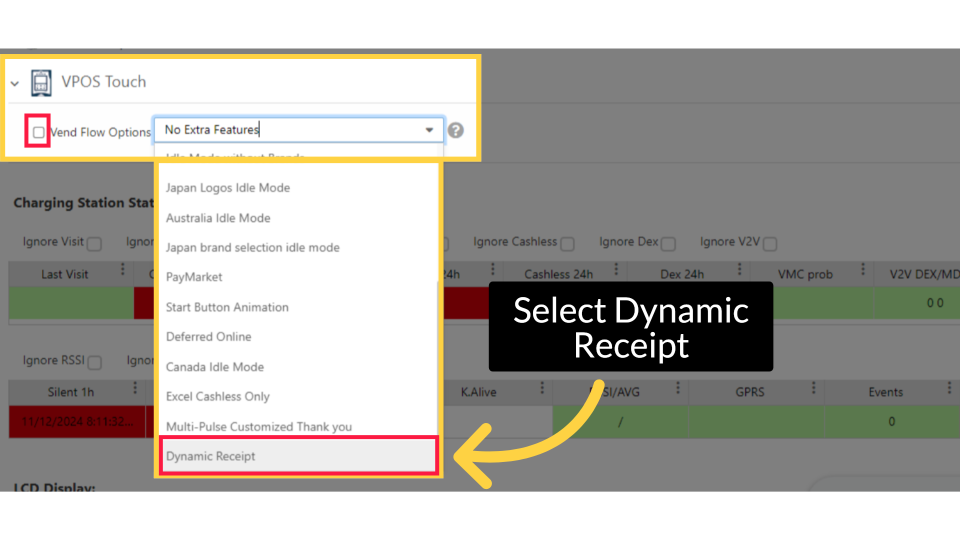Viewport: 960px width, 540px height.
Task: Click the VMC prob column header
Action: click(x=805, y=274)
